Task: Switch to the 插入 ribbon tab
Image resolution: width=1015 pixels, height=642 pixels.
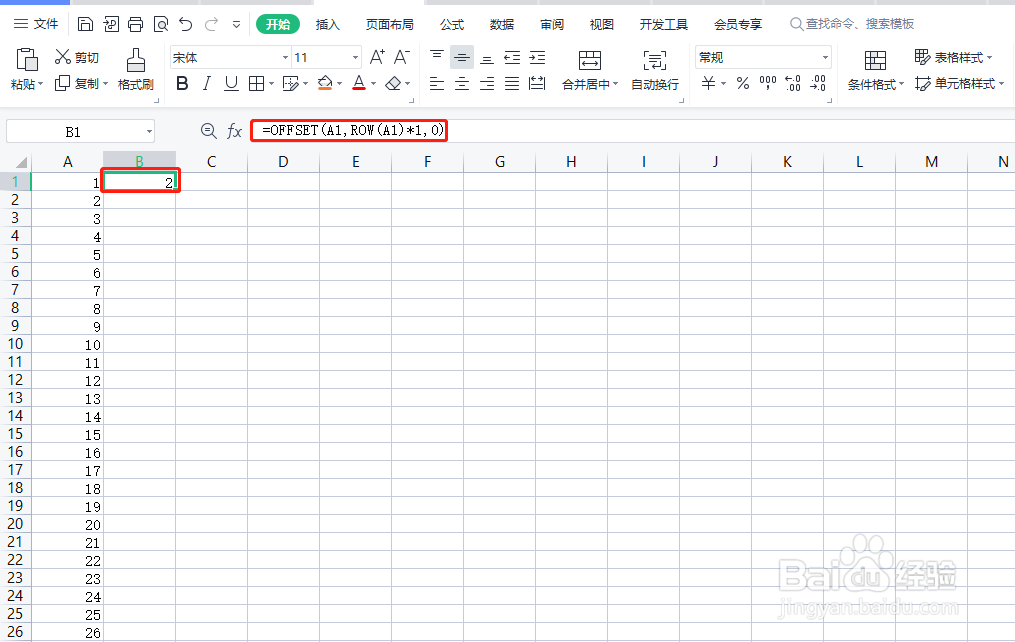Action: coord(330,24)
